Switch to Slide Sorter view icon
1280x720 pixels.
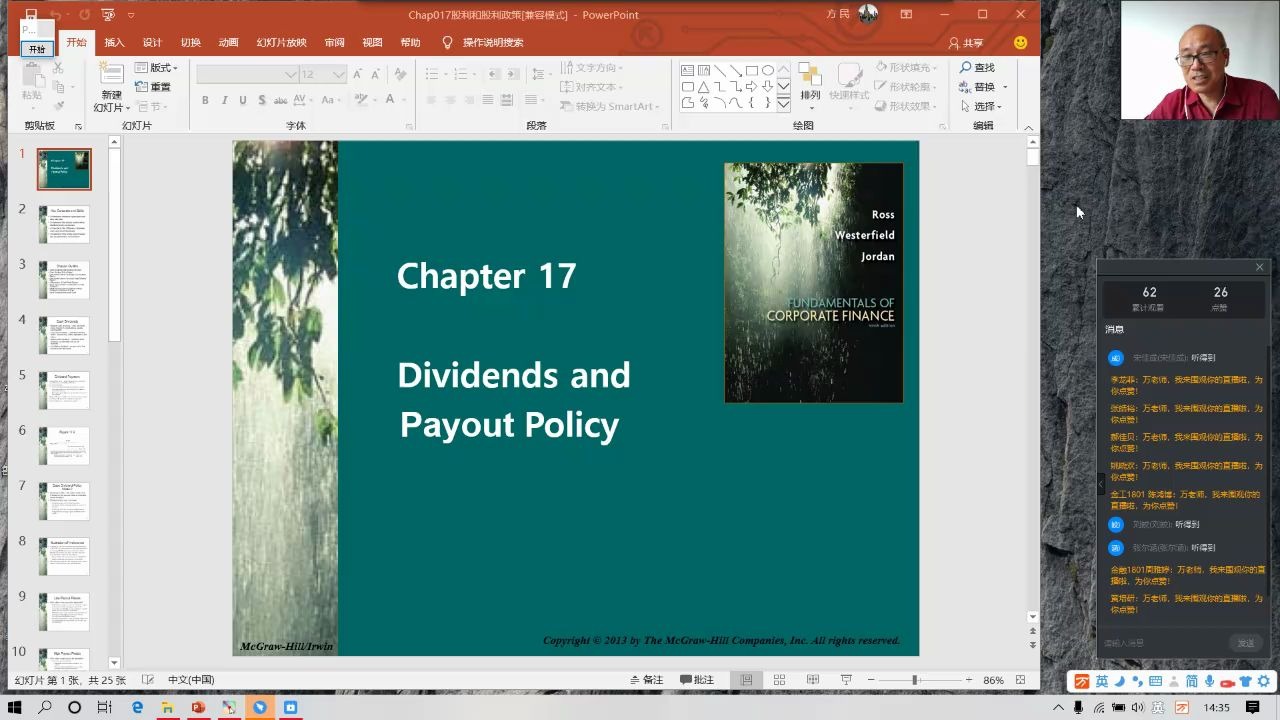coord(779,680)
